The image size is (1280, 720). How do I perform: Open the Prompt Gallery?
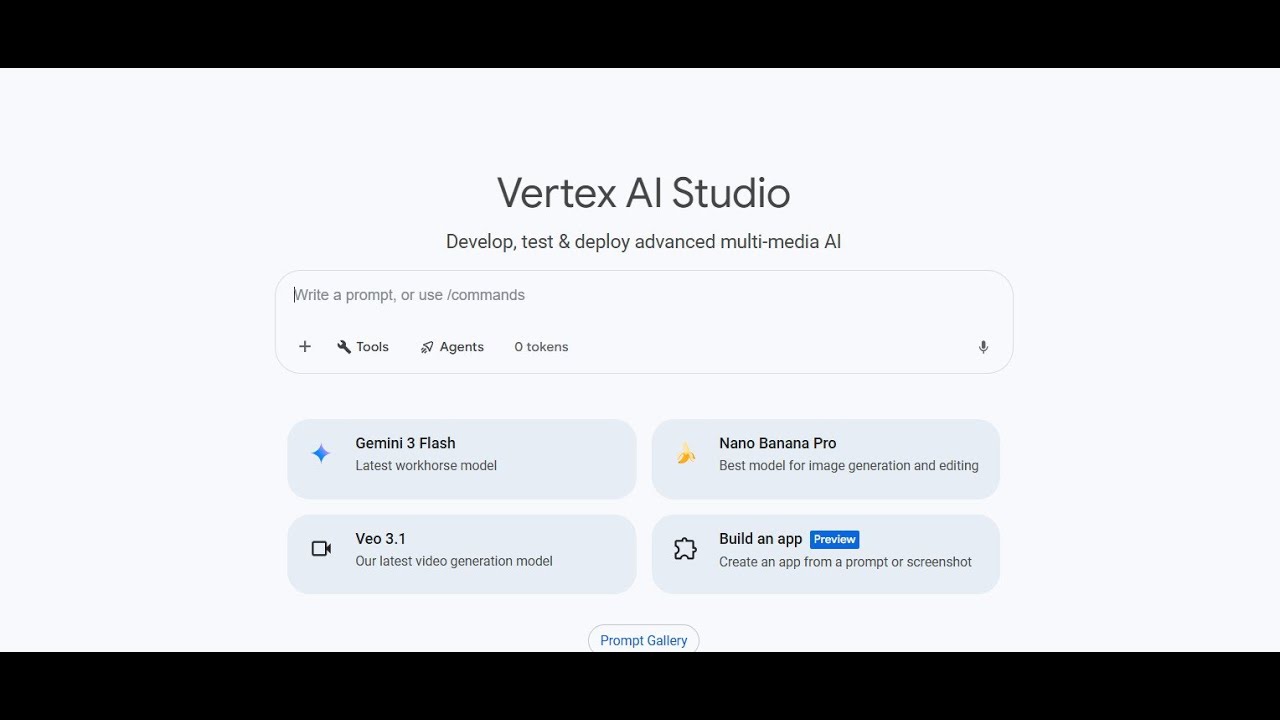644,640
